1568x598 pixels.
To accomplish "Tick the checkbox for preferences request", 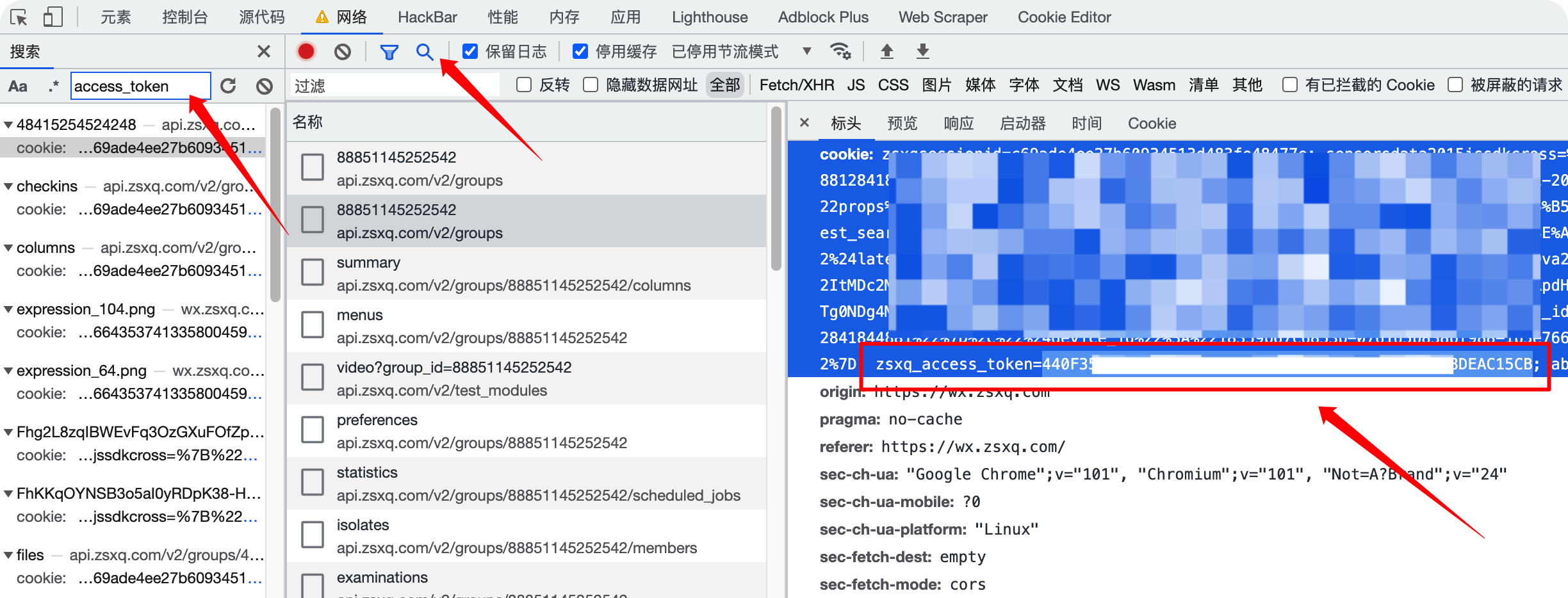I will 313,430.
